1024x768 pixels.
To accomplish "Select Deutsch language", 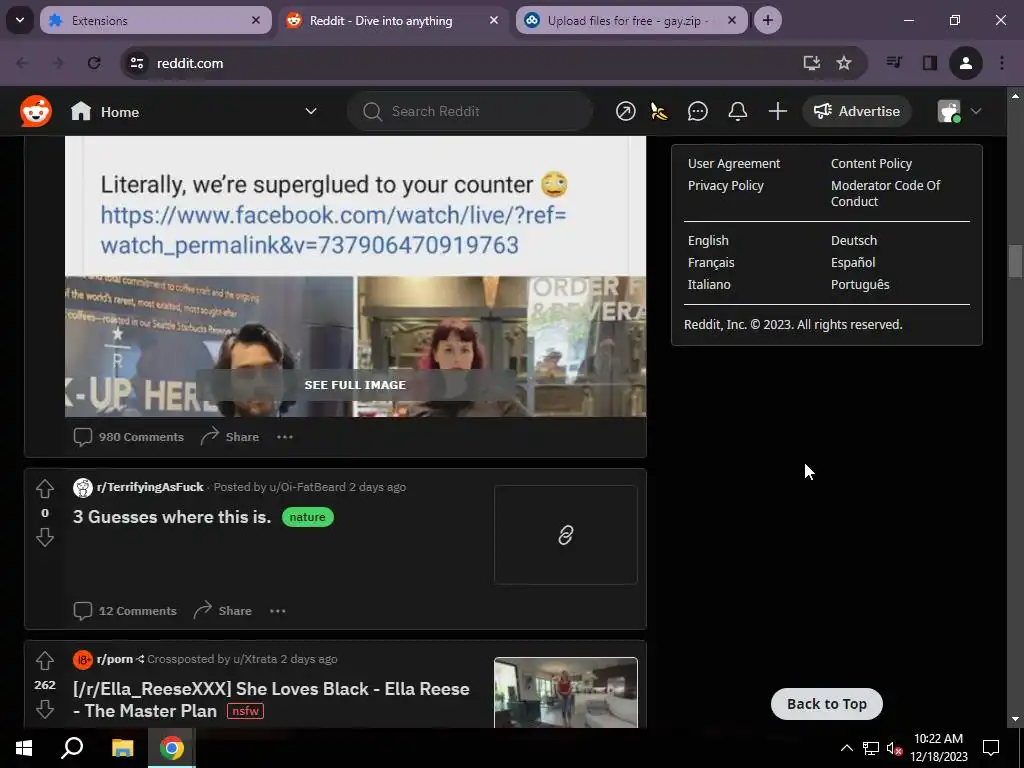I will [854, 240].
